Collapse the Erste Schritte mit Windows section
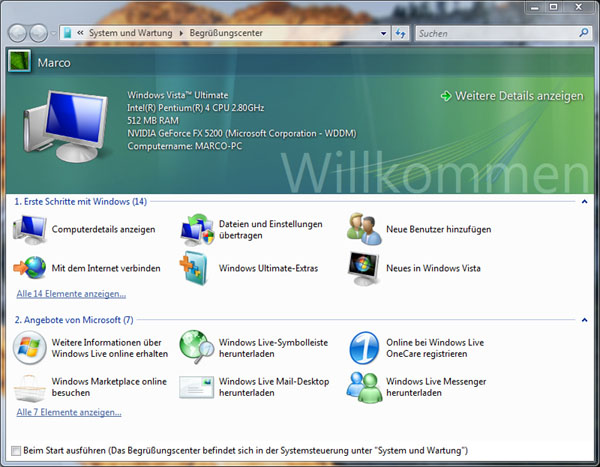Viewport: 600px width, 467px height. coord(584,201)
